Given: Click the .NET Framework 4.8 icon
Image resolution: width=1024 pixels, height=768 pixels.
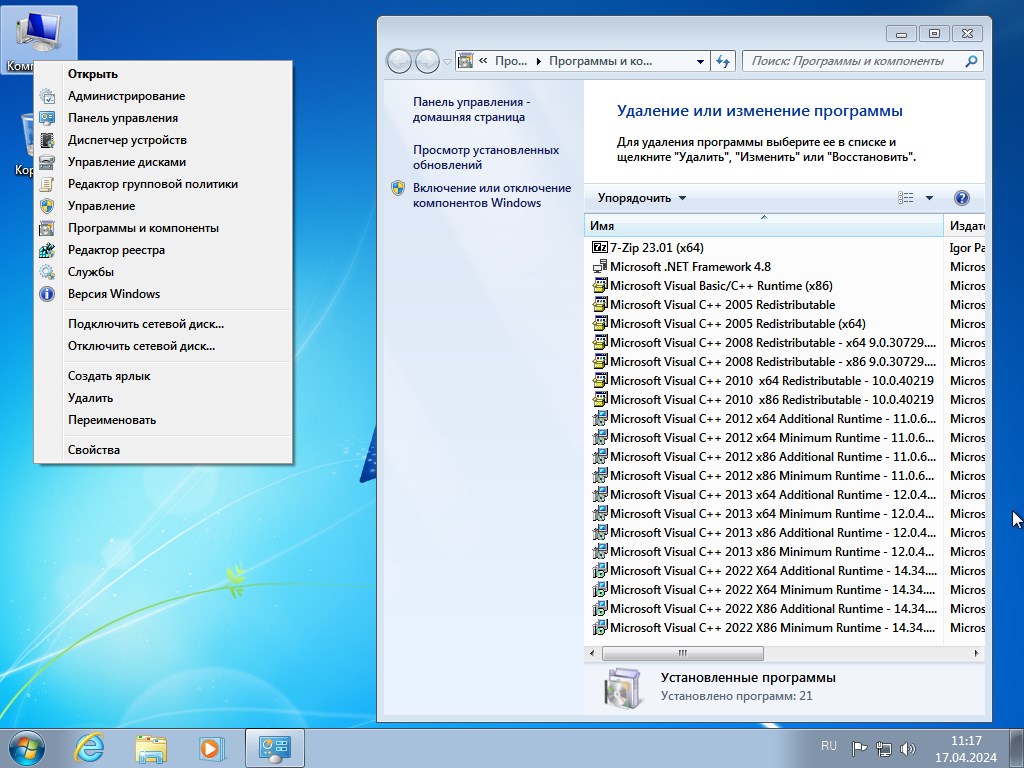Looking at the screenshot, I should [x=599, y=266].
